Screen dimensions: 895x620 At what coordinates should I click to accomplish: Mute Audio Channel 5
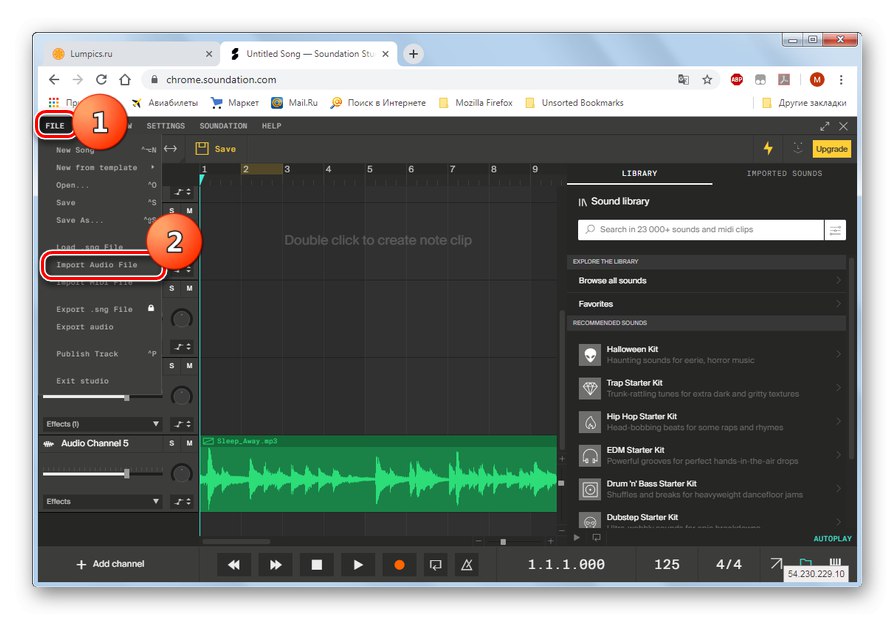click(189, 443)
